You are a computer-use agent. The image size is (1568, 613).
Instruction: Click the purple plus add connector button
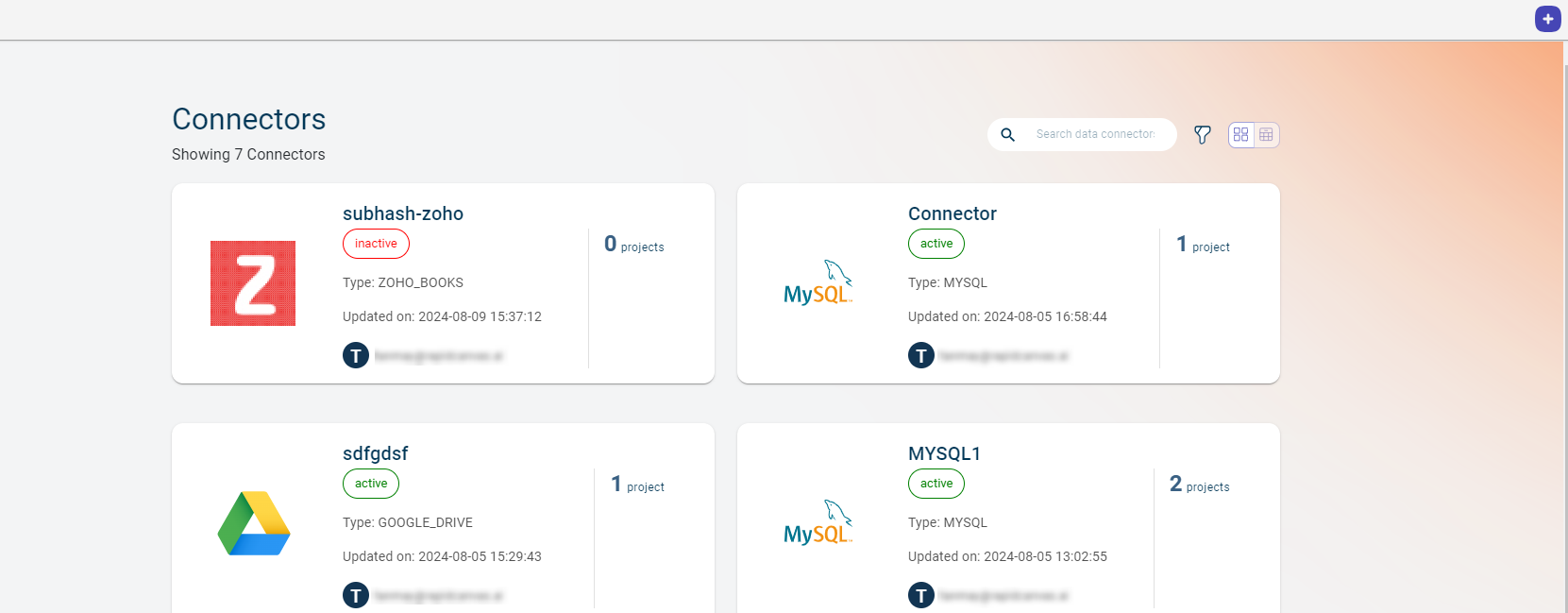[x=1547, y=19]
